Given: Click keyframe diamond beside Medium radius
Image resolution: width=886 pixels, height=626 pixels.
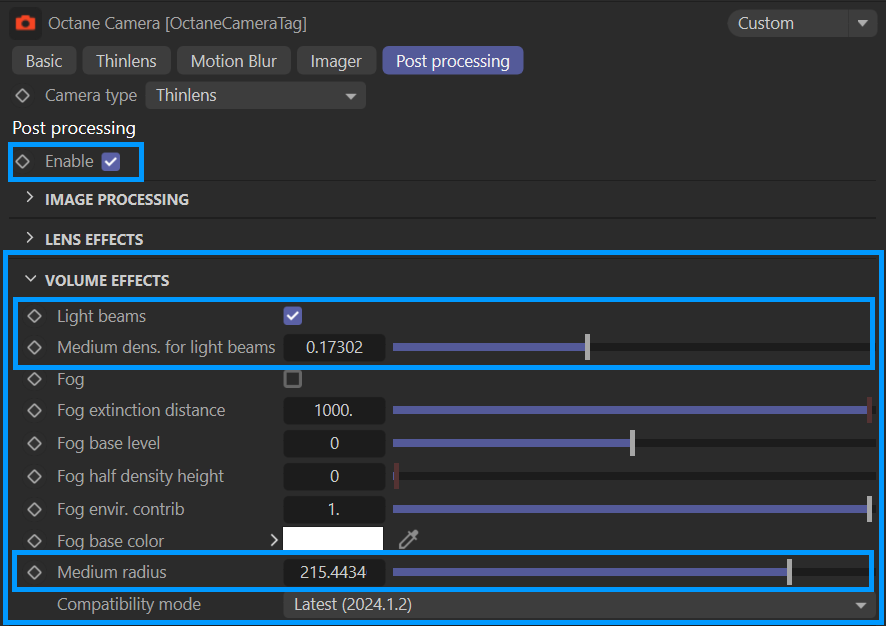Looking at the screenshot, I should click(35, 573).
